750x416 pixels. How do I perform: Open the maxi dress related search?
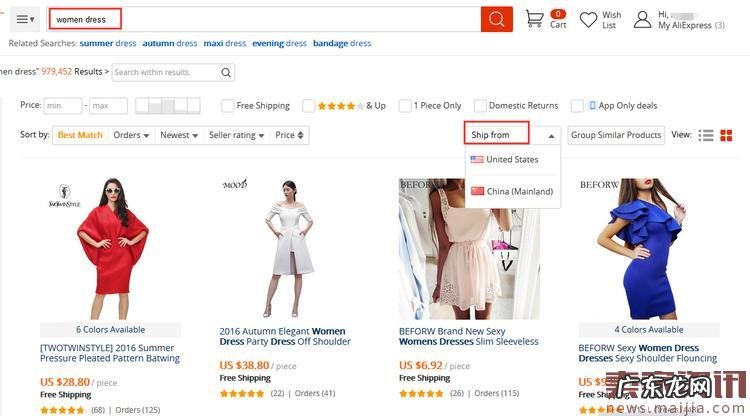[x=225, y=44]
